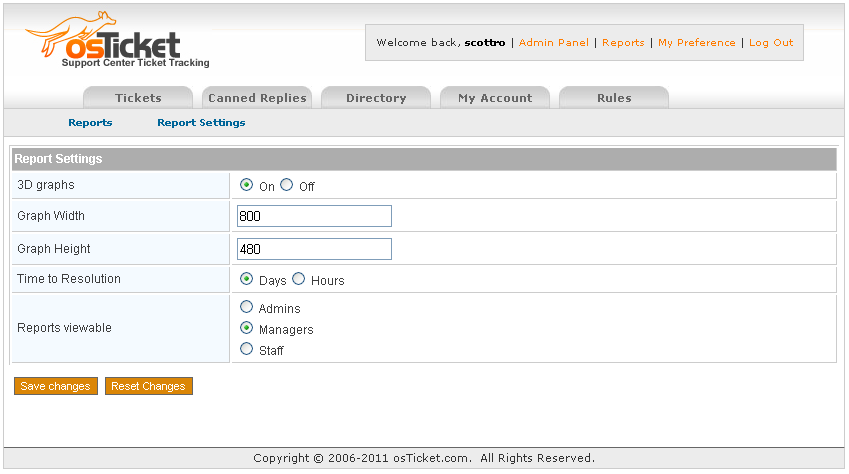Choose Staff for Reports viewable

[247, 349]
